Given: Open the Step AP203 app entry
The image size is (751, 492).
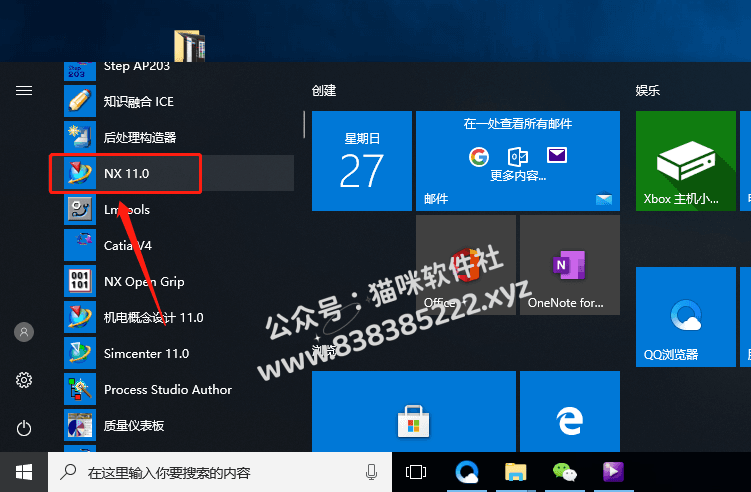Looking at the screenshot, I should 179,70.
